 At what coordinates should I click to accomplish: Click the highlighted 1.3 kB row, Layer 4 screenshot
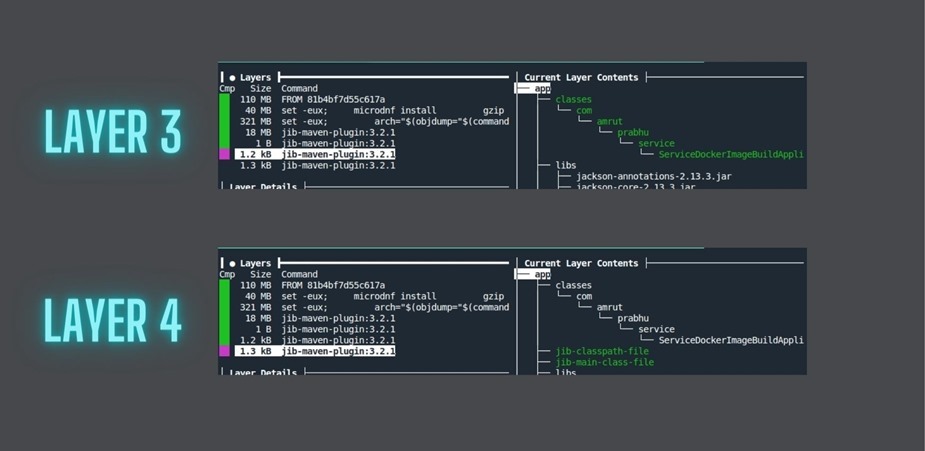click(315, 351)
